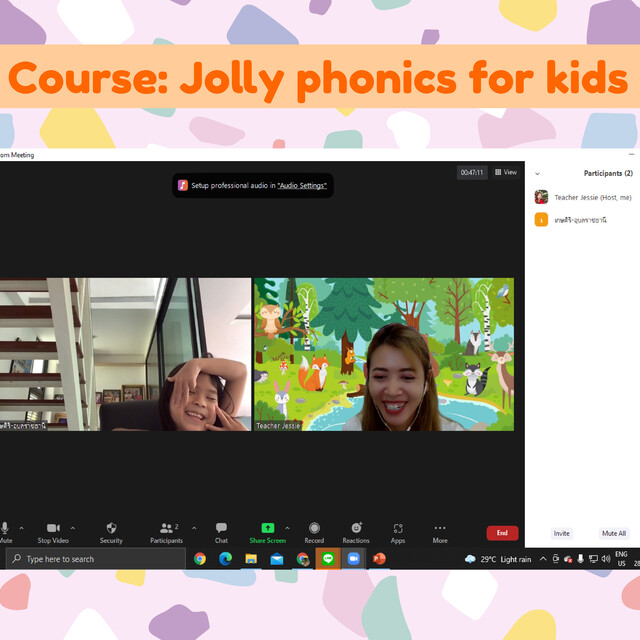Click the Mute All button

(614, 533)
